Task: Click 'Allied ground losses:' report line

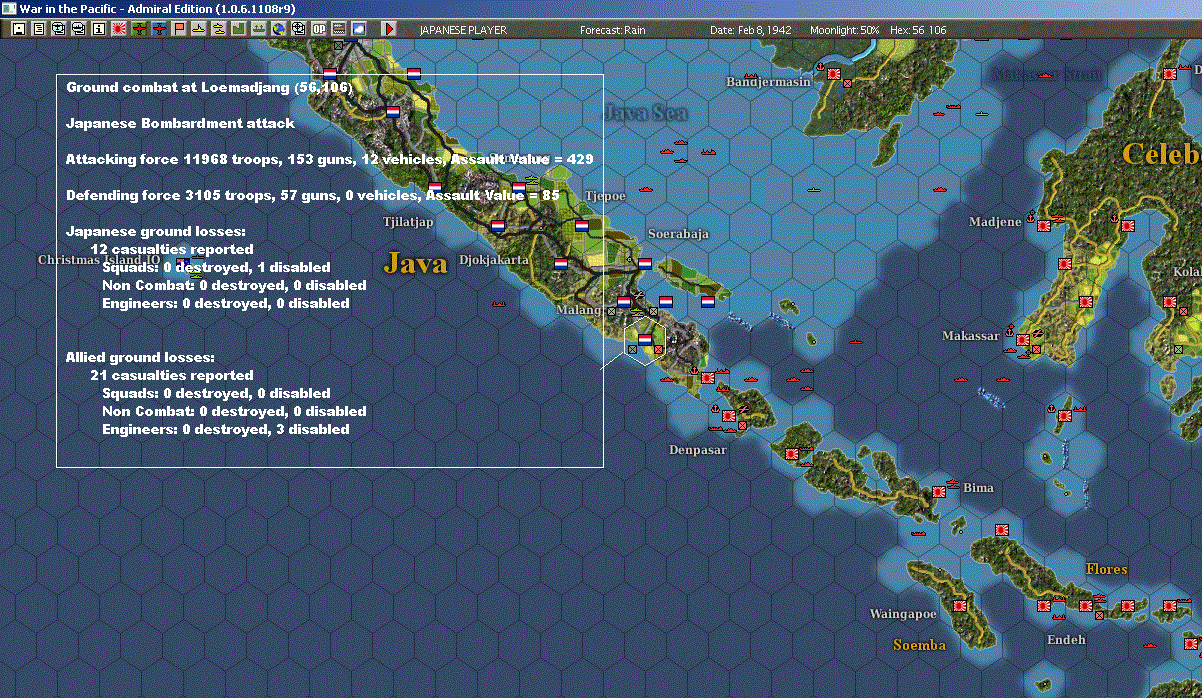Action: tap(140, 357)
